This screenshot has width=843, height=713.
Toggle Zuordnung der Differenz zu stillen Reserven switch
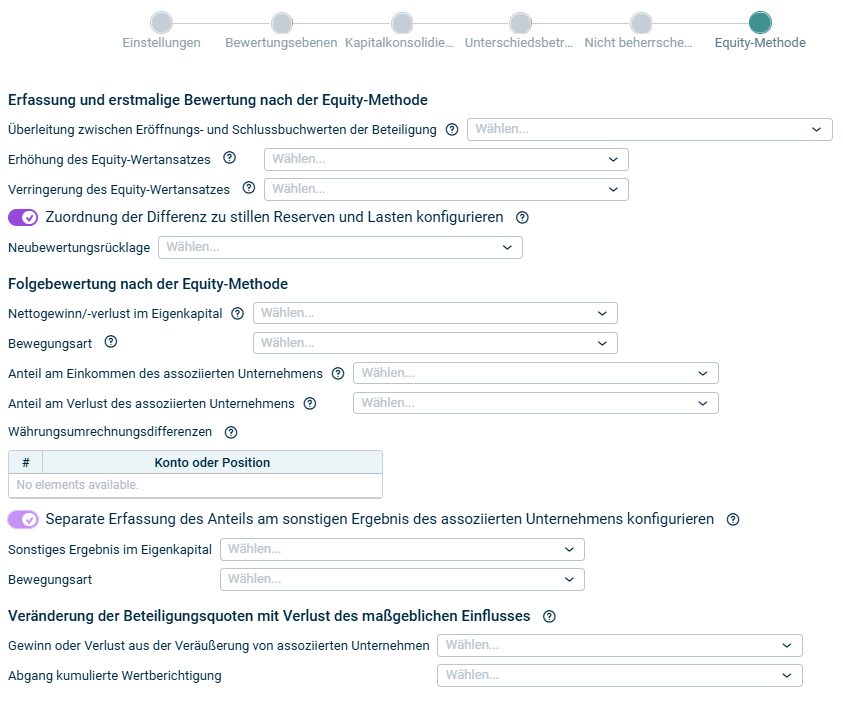[23, 217]
